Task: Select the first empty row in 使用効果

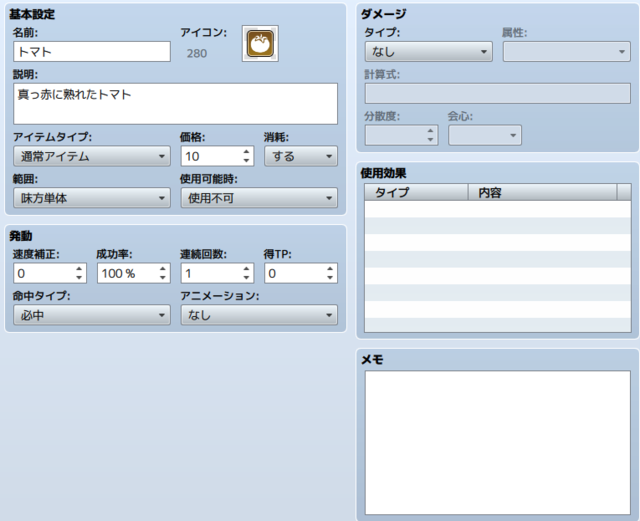Action: point(498,209)
